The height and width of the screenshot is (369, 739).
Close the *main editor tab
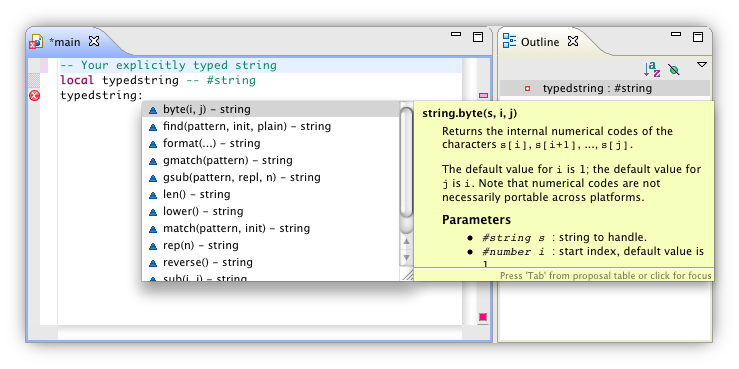(x=94, y=41)
